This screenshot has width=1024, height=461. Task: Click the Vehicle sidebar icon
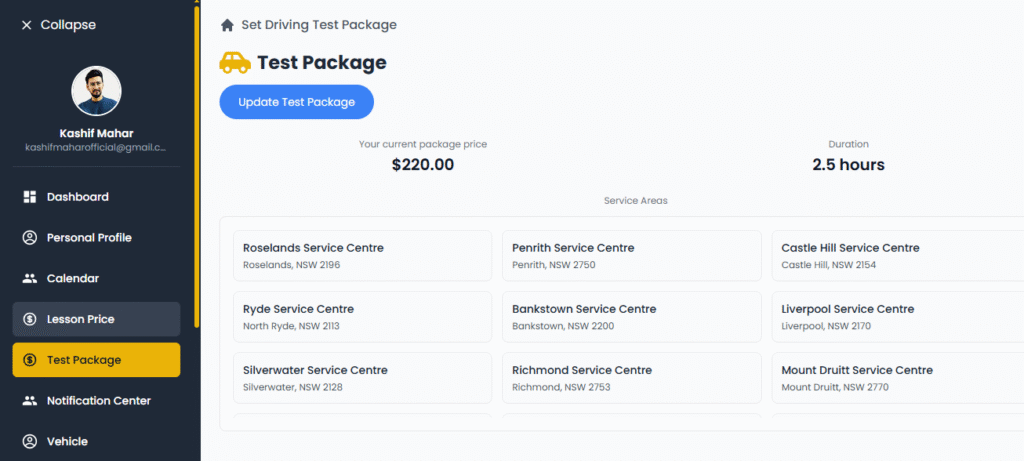tap(30, 441)
